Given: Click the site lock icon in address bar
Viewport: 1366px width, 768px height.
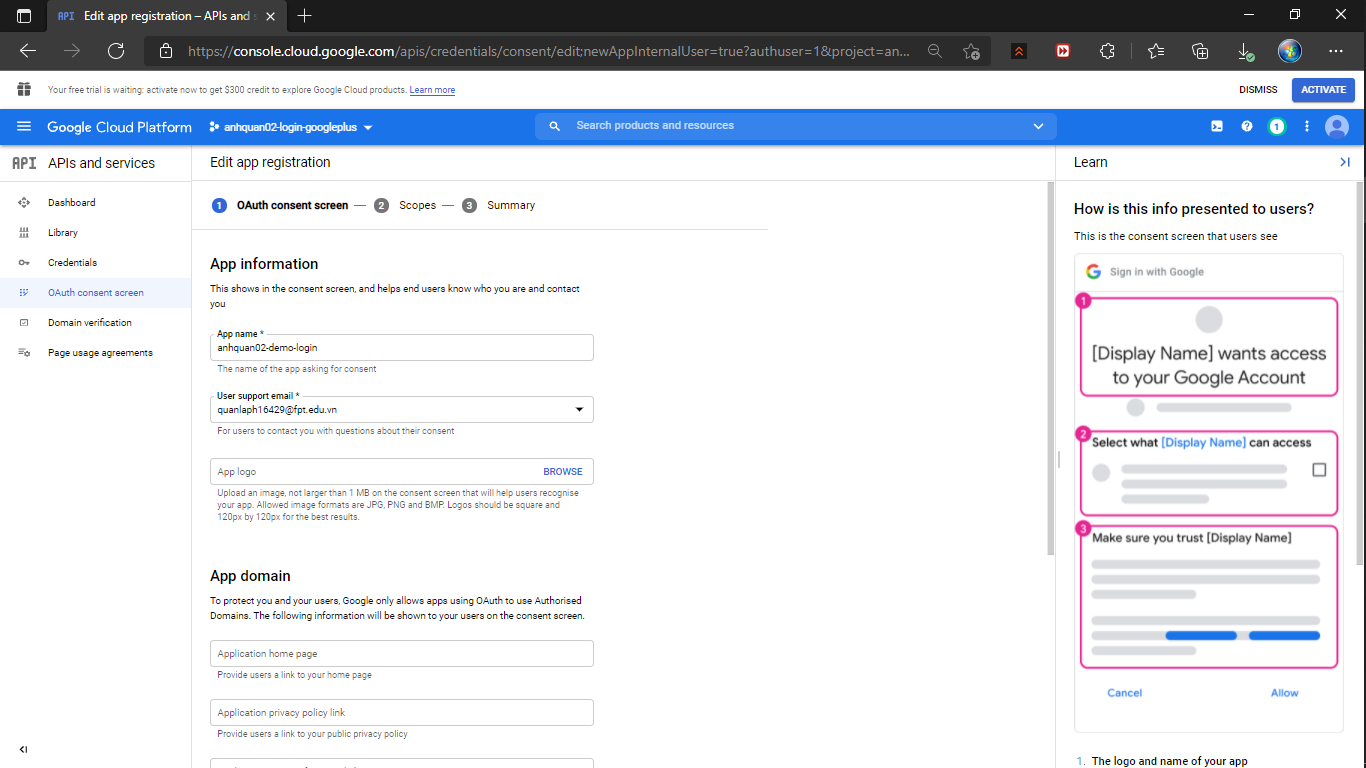Looking at the screenshot, I should 166,51.
